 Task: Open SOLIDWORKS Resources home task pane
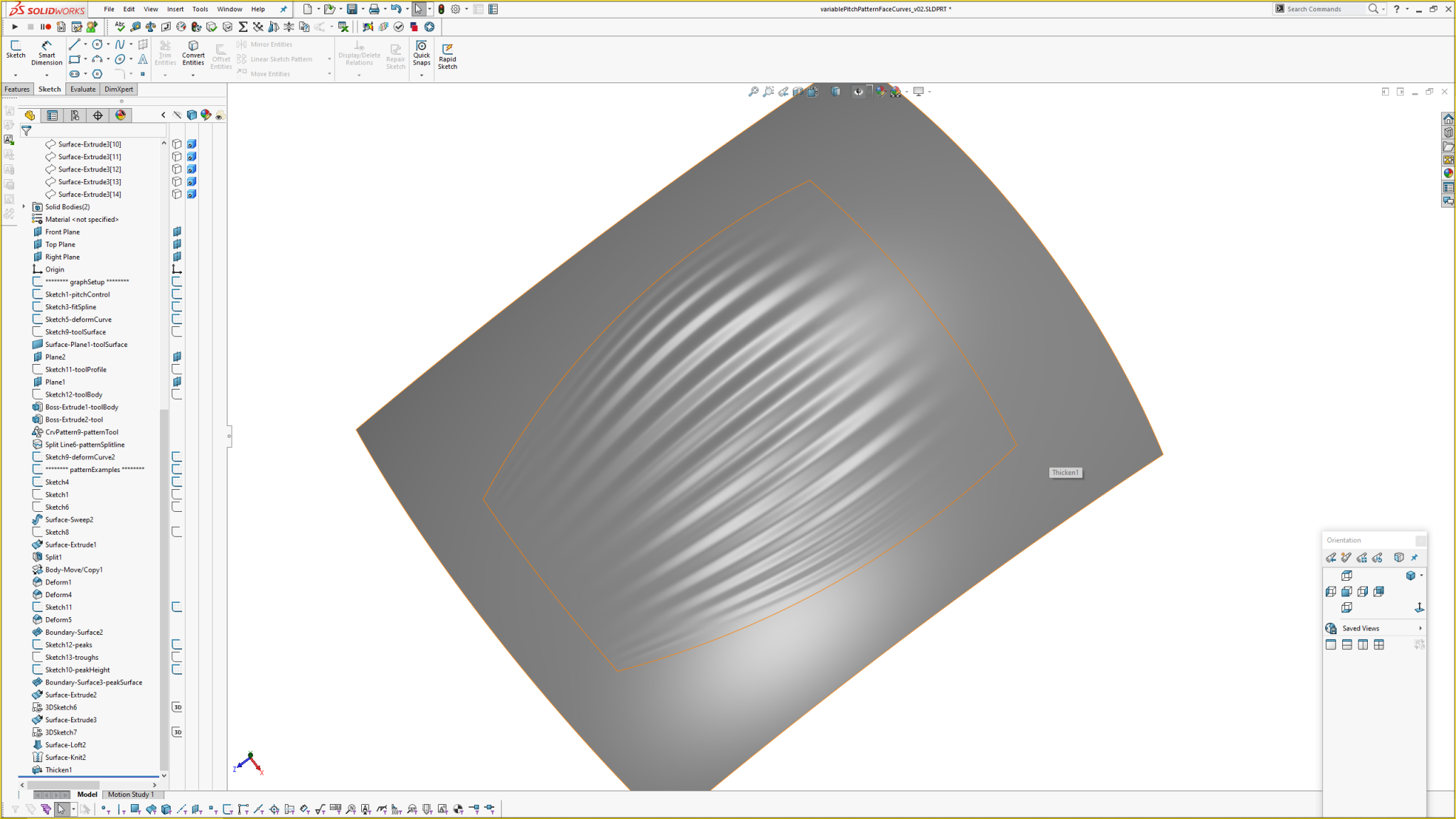click(x=1448, y=119)
